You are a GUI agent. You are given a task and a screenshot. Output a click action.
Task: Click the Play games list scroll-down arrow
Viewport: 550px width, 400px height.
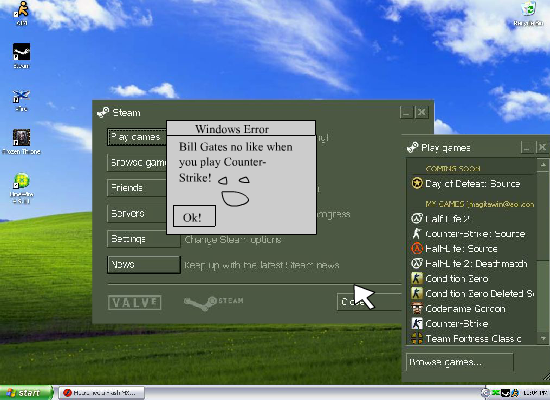click(x=543, y=338)
